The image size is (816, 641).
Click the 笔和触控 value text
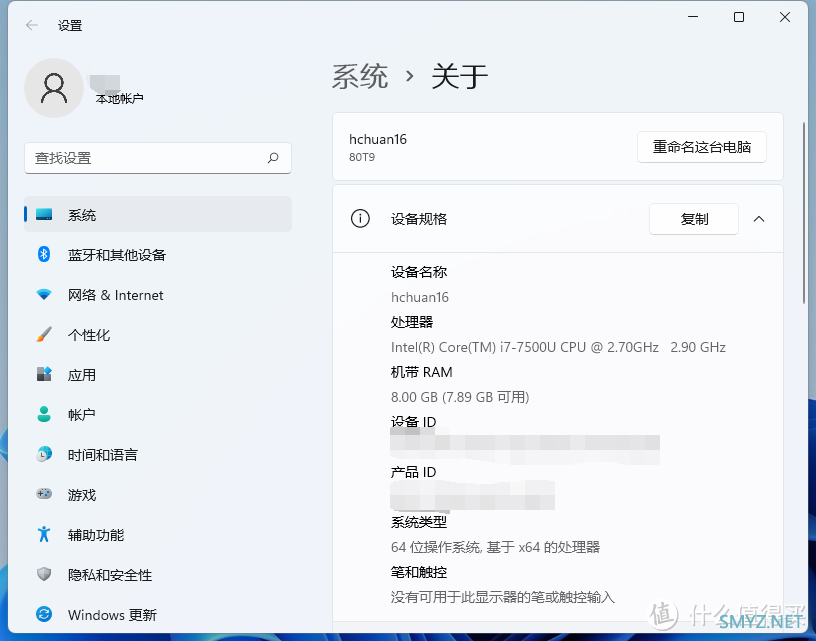click(503, 597)
